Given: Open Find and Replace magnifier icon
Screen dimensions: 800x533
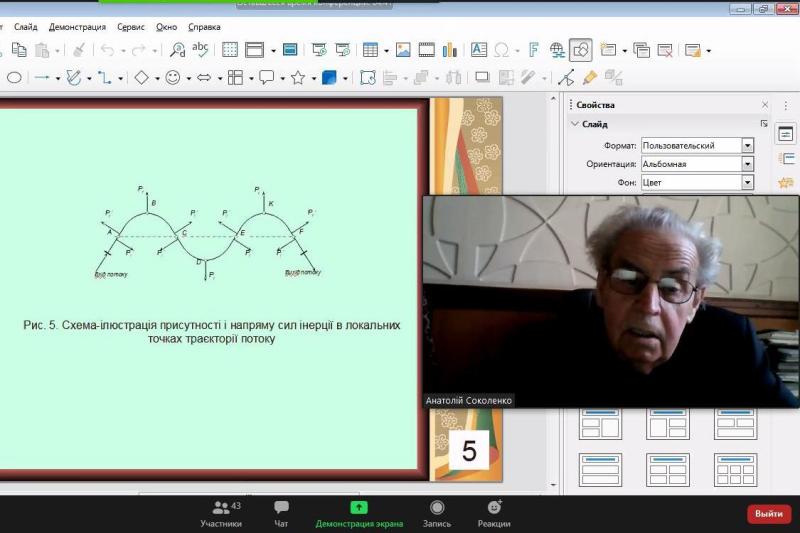Looking at the screenshot, I should (x=177, y=50).
